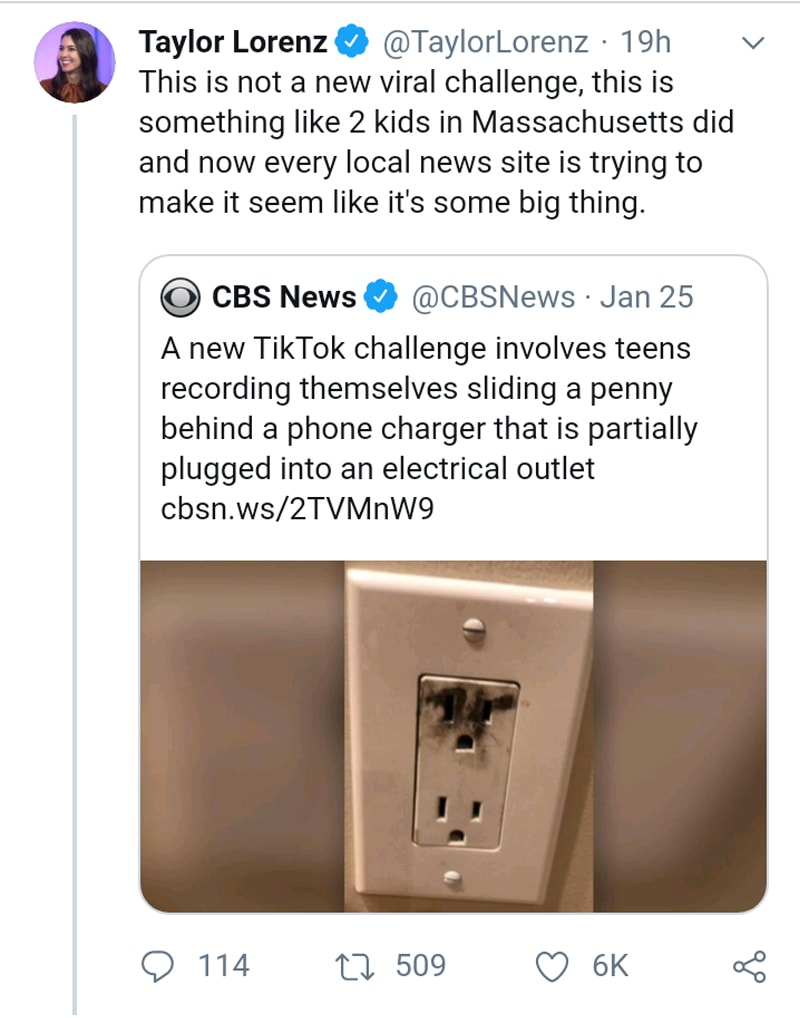Expand the tweet options chevron

coord(753,43)
